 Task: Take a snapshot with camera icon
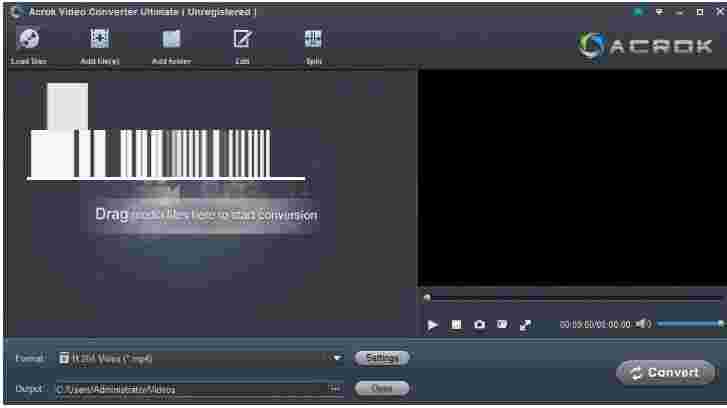point(479,325)
